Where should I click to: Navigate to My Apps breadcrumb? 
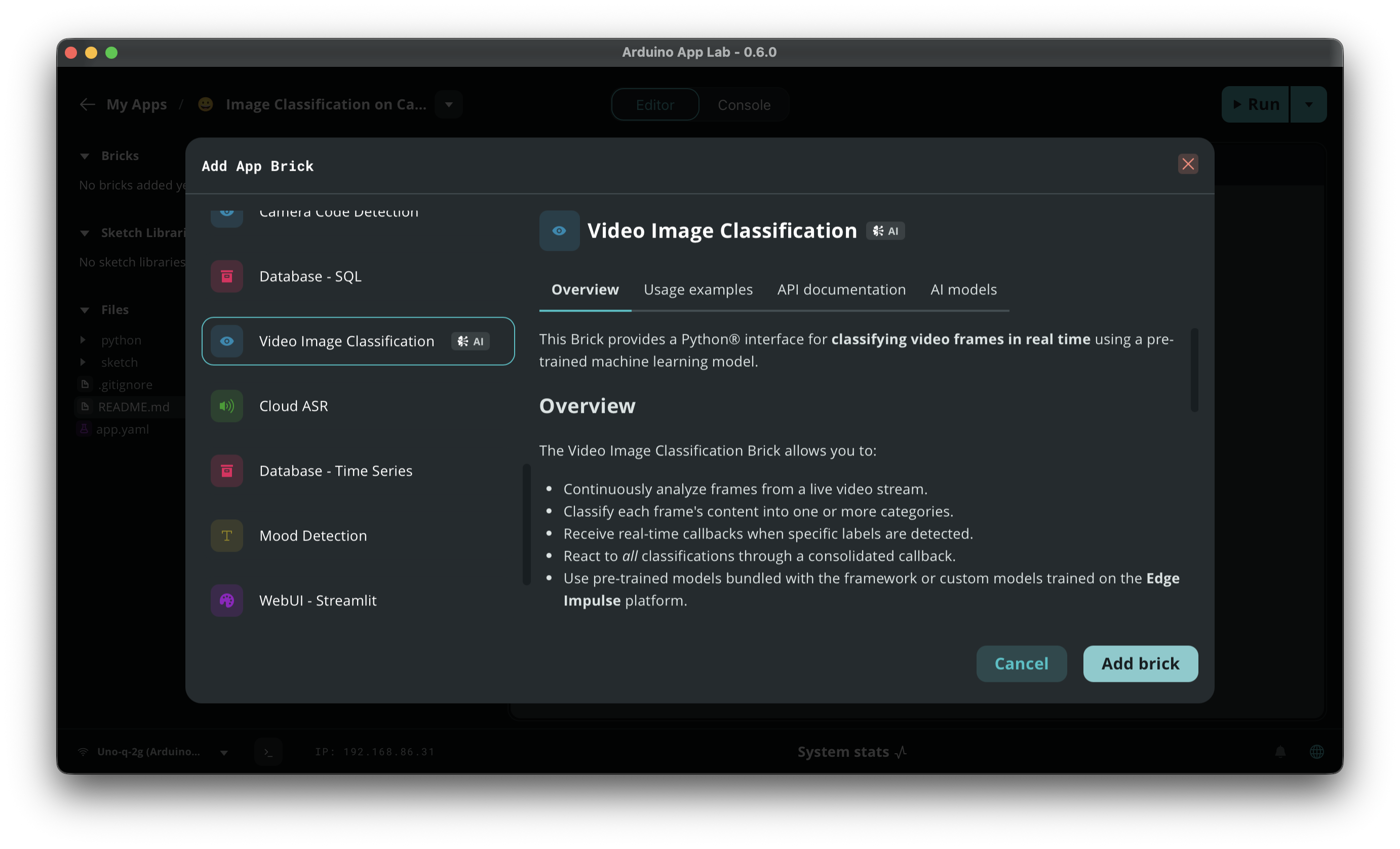[136, 104]
